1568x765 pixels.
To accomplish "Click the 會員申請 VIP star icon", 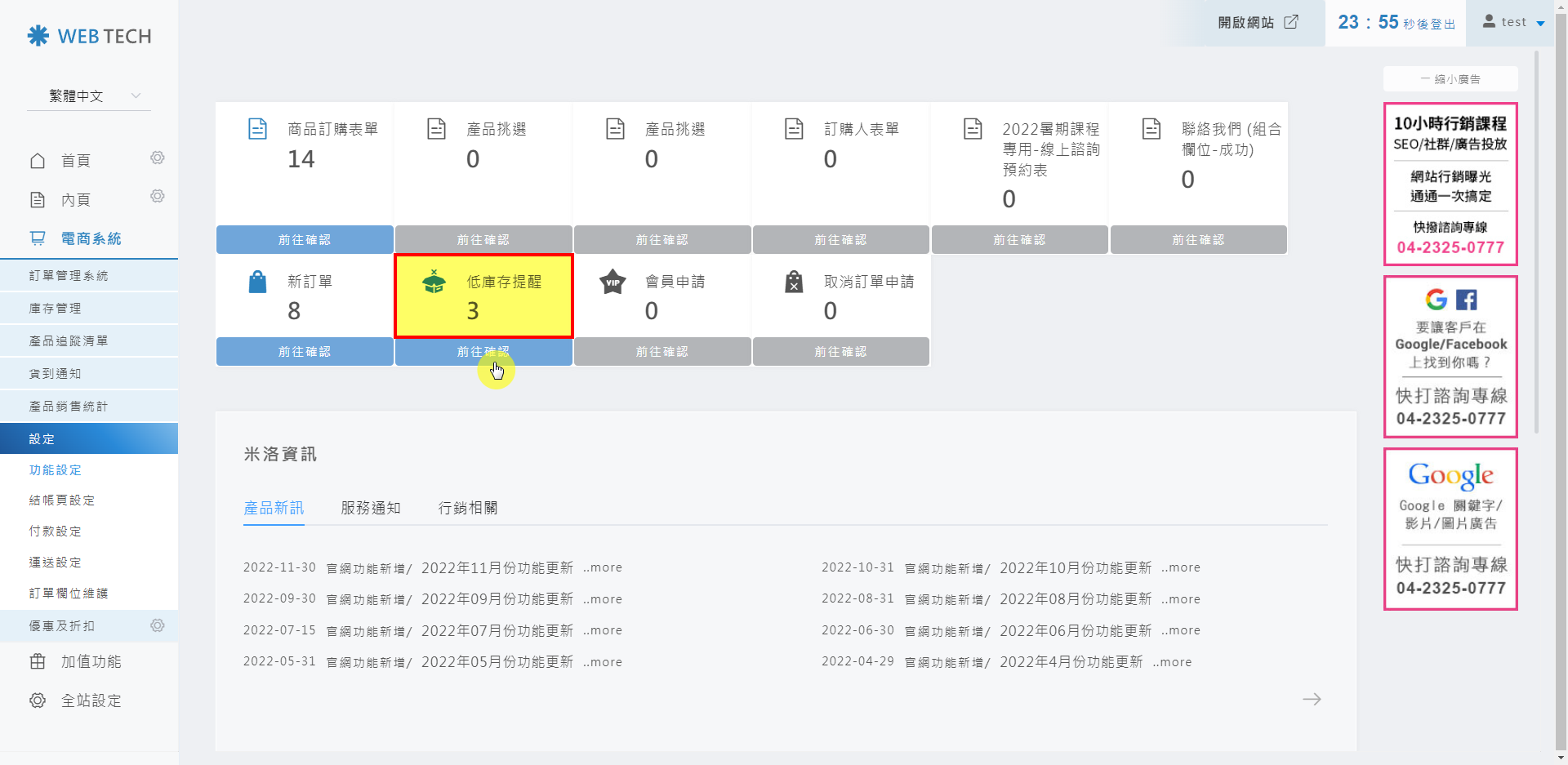I will [612, 282].
